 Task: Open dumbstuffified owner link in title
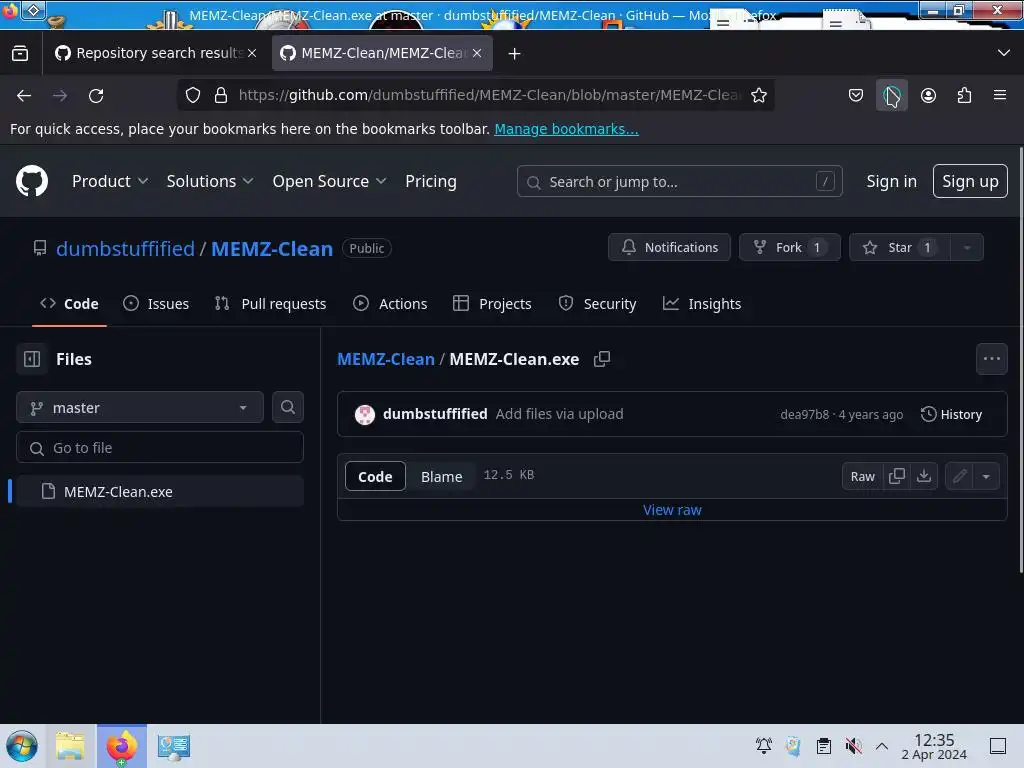pos(125,248)
